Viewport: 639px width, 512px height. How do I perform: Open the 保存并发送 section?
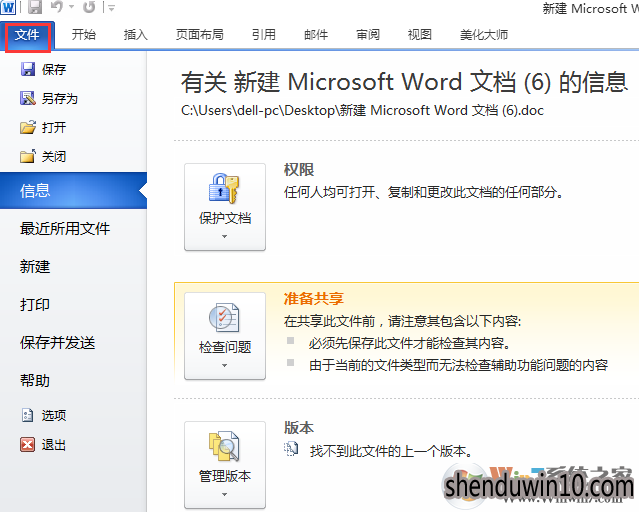click(57, 343)
